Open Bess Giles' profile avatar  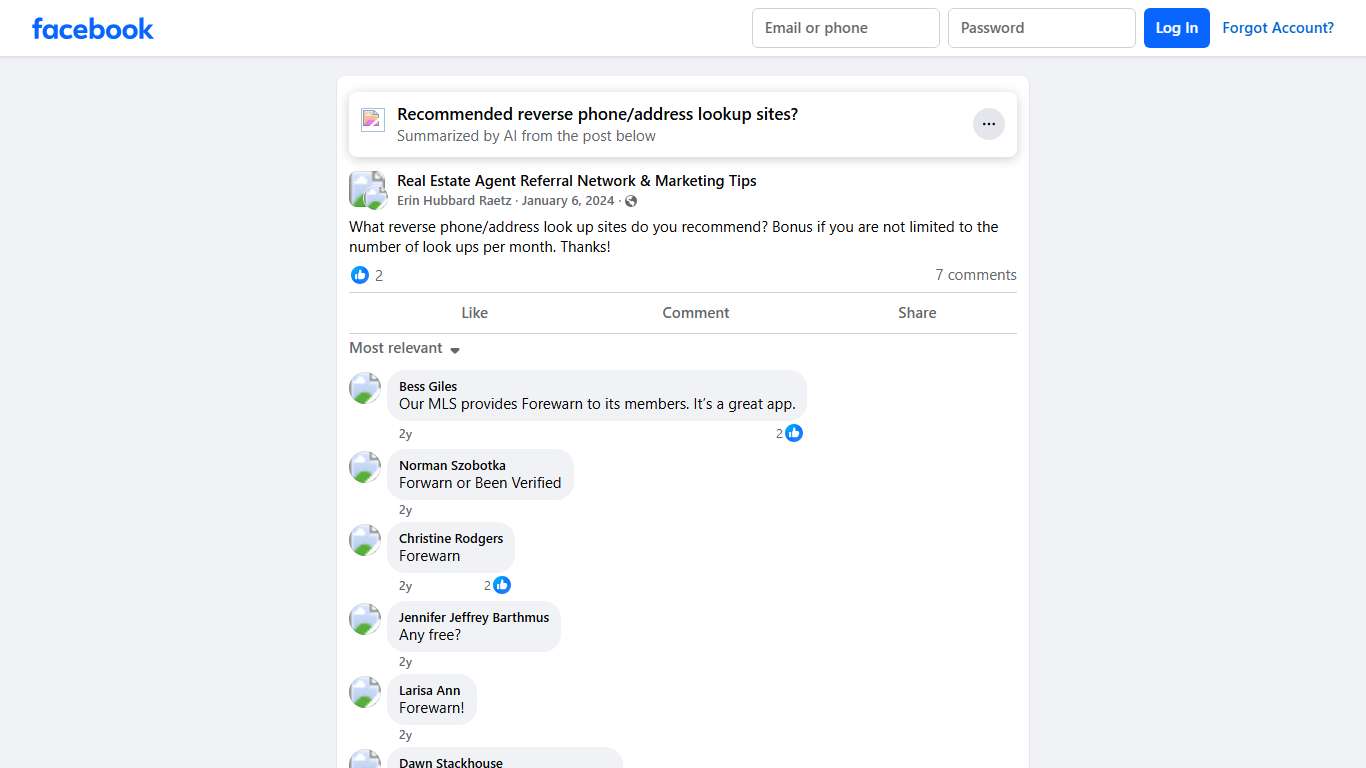365,388
